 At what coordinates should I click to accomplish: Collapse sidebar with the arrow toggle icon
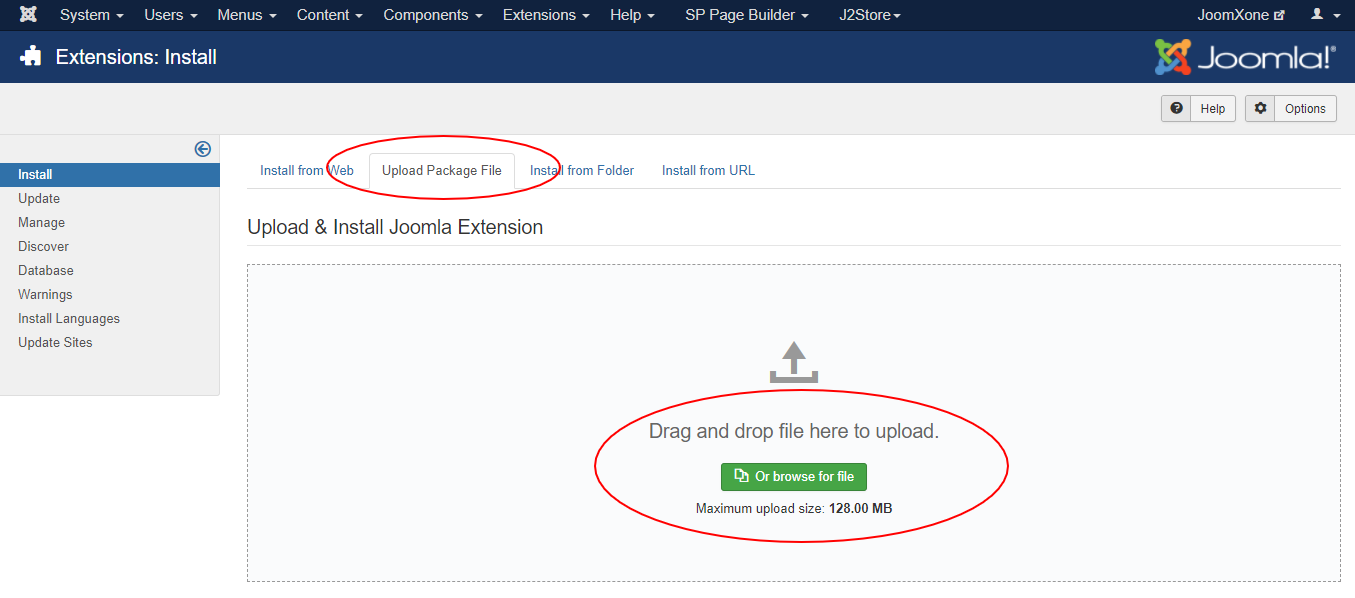pos(203,149)
